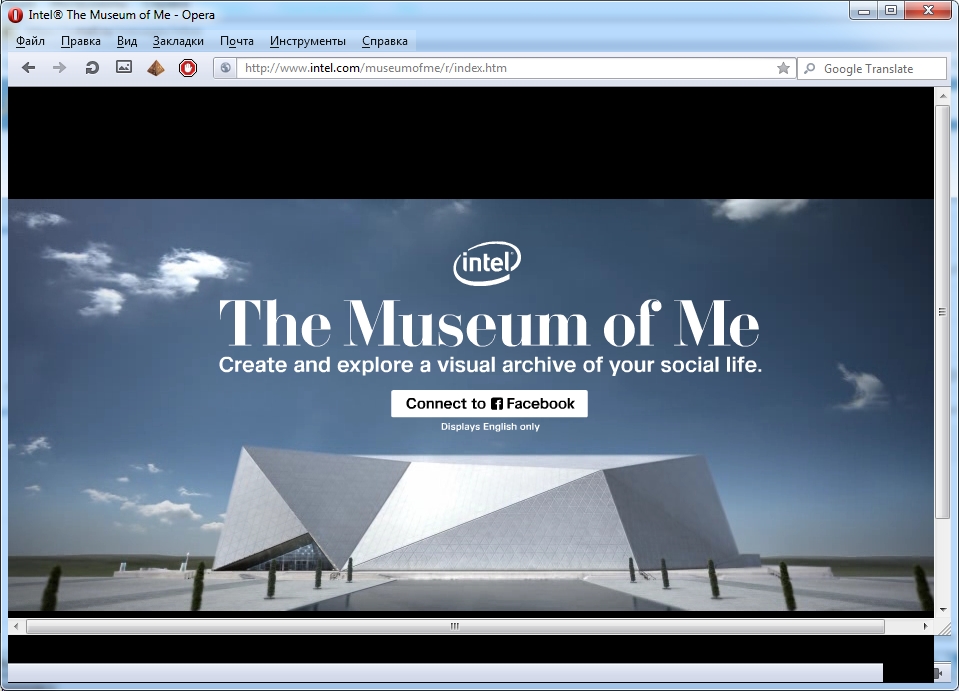Click the Google Translate search field

[880, 69]
